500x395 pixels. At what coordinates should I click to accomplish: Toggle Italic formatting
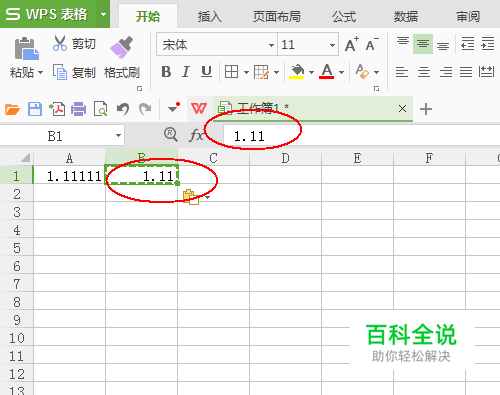tap(186, 72)
